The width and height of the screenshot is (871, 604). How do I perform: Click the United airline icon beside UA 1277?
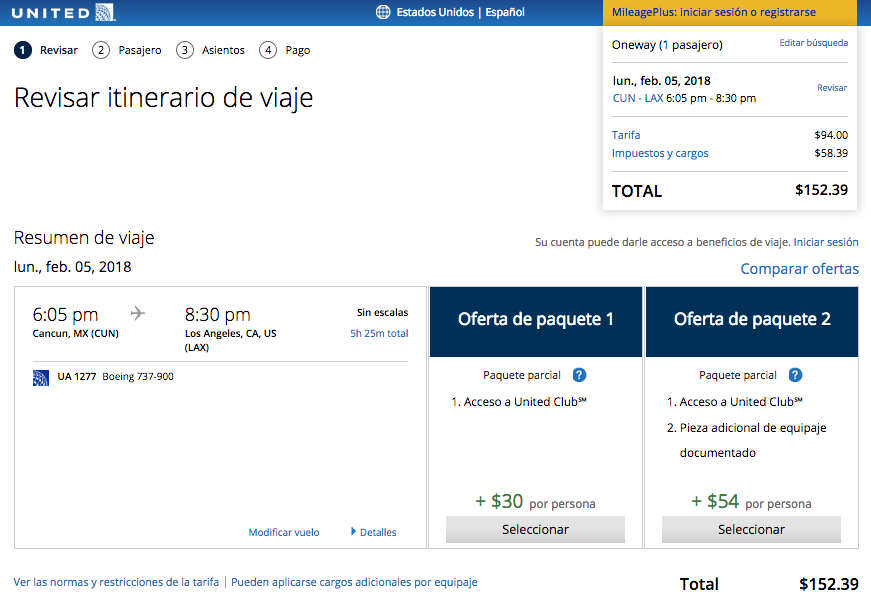pyautogui.click(x=41, y=378)
